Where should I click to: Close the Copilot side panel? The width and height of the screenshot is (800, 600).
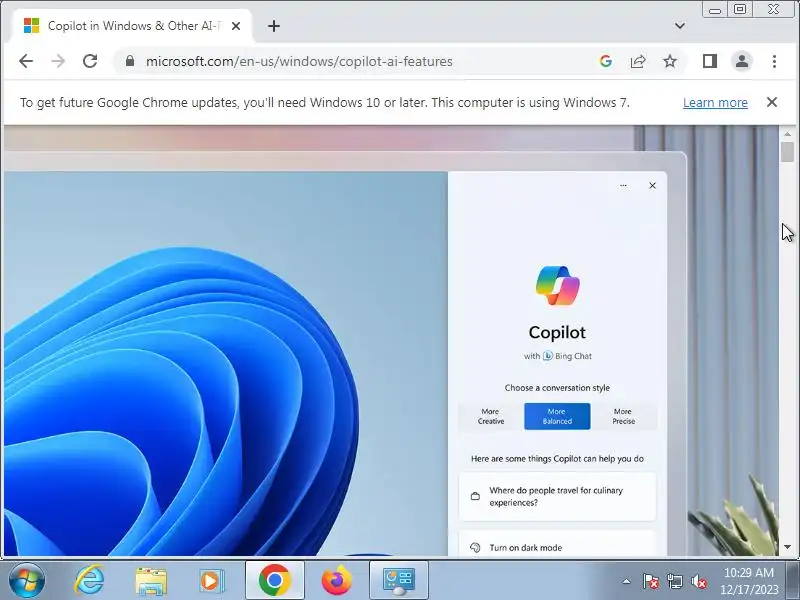click(x=653, y=186)
